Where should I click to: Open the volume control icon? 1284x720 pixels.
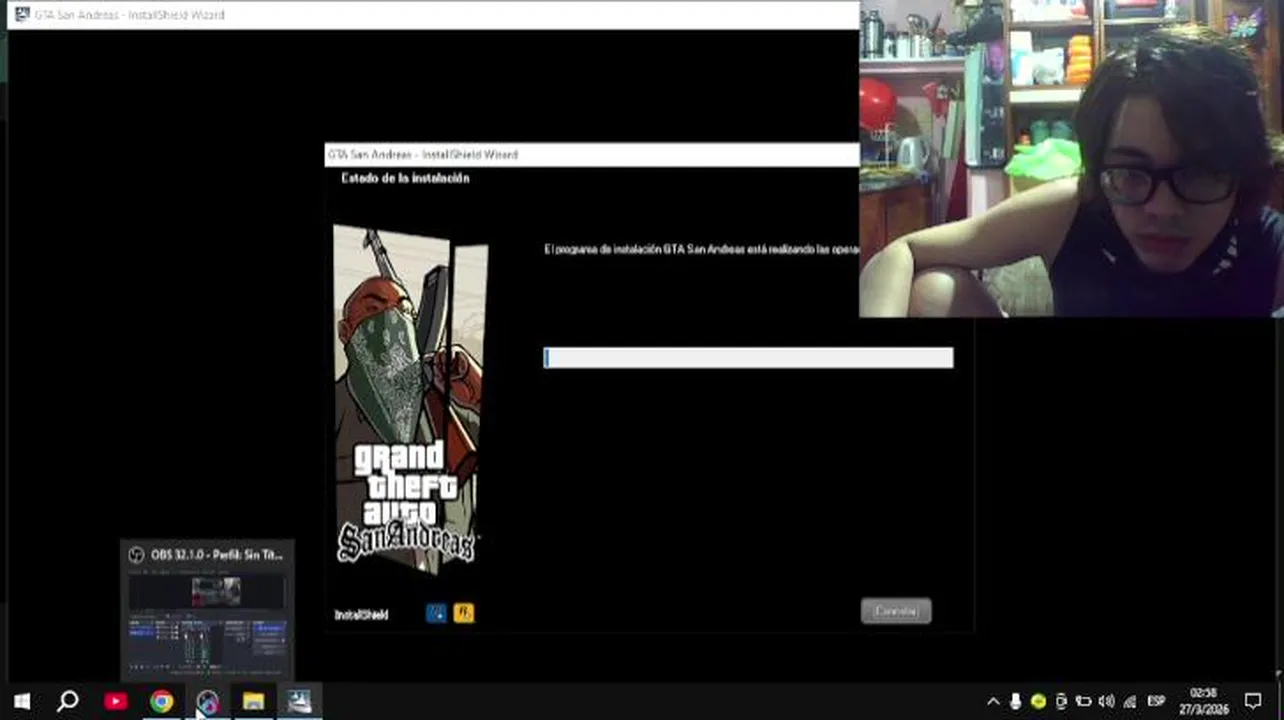pos(1106,702)
